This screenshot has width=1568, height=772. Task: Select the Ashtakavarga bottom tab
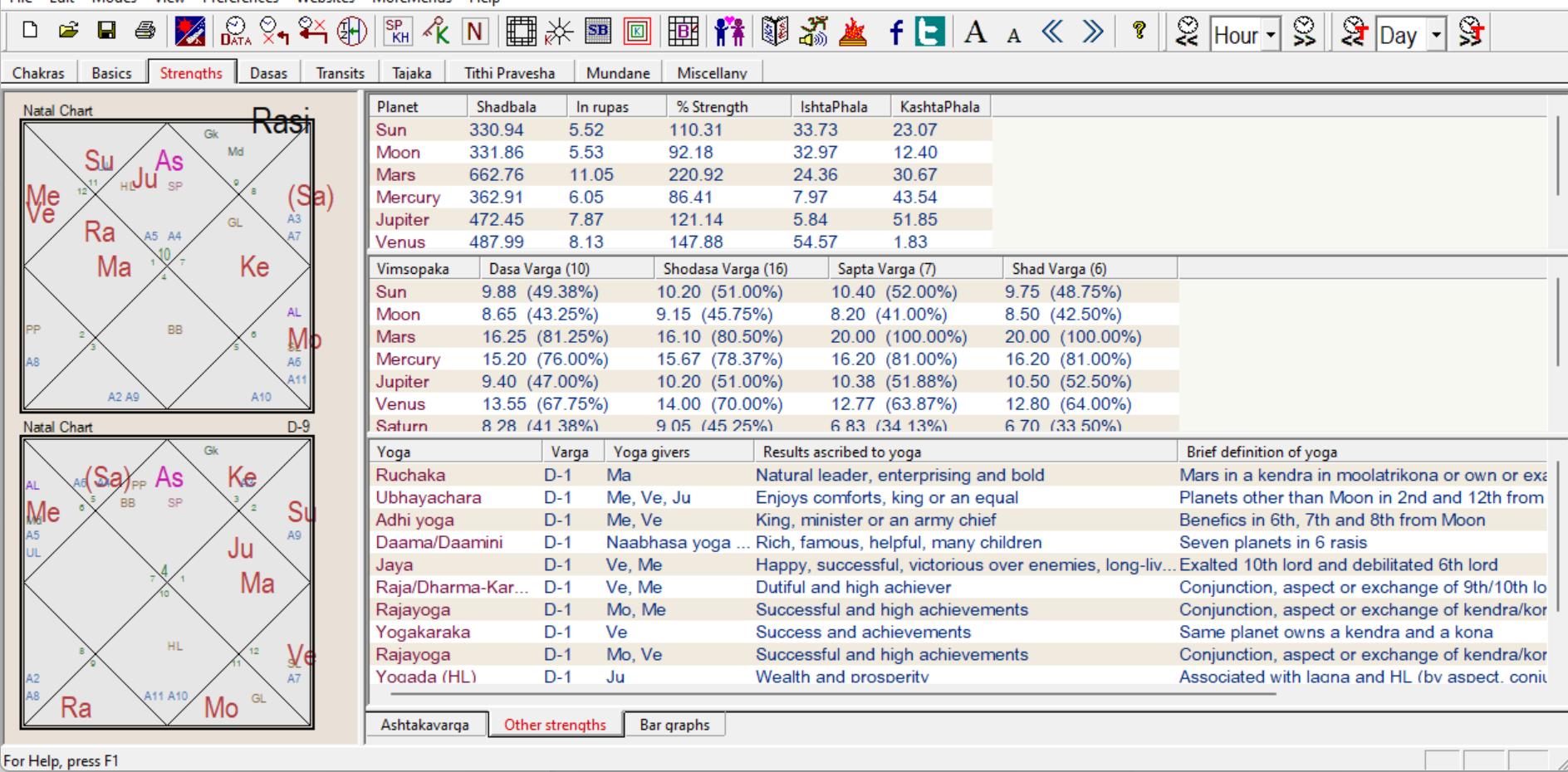(x=424, y=725)
